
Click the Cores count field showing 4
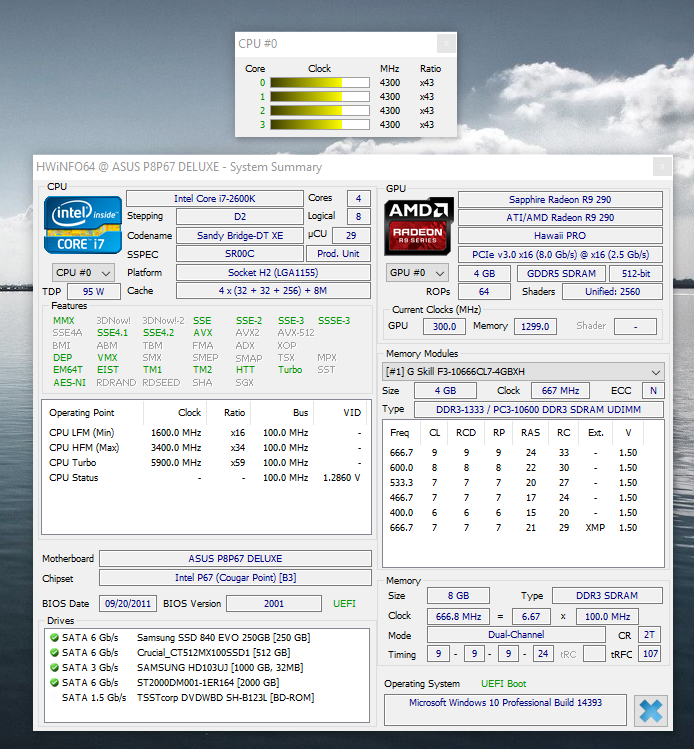pyautogui.click(x=358, y=199)
